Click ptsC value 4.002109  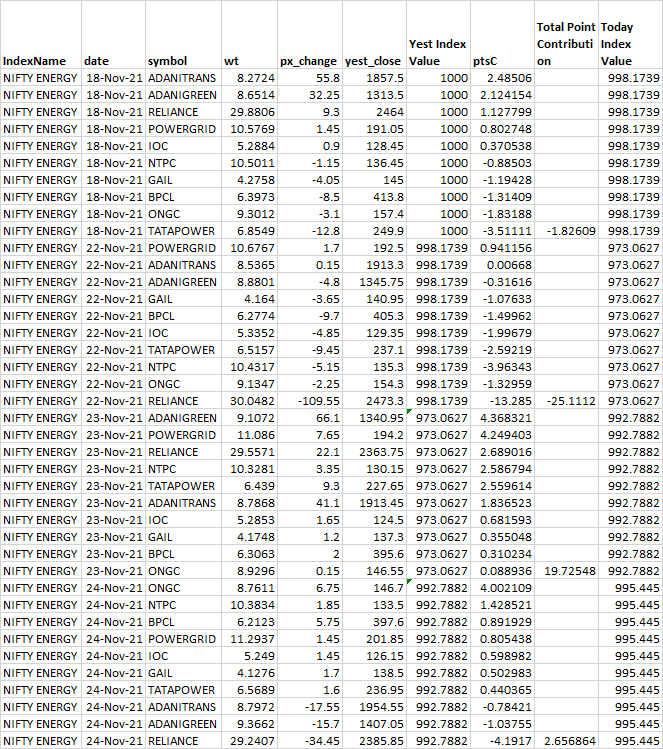(506, 588)
